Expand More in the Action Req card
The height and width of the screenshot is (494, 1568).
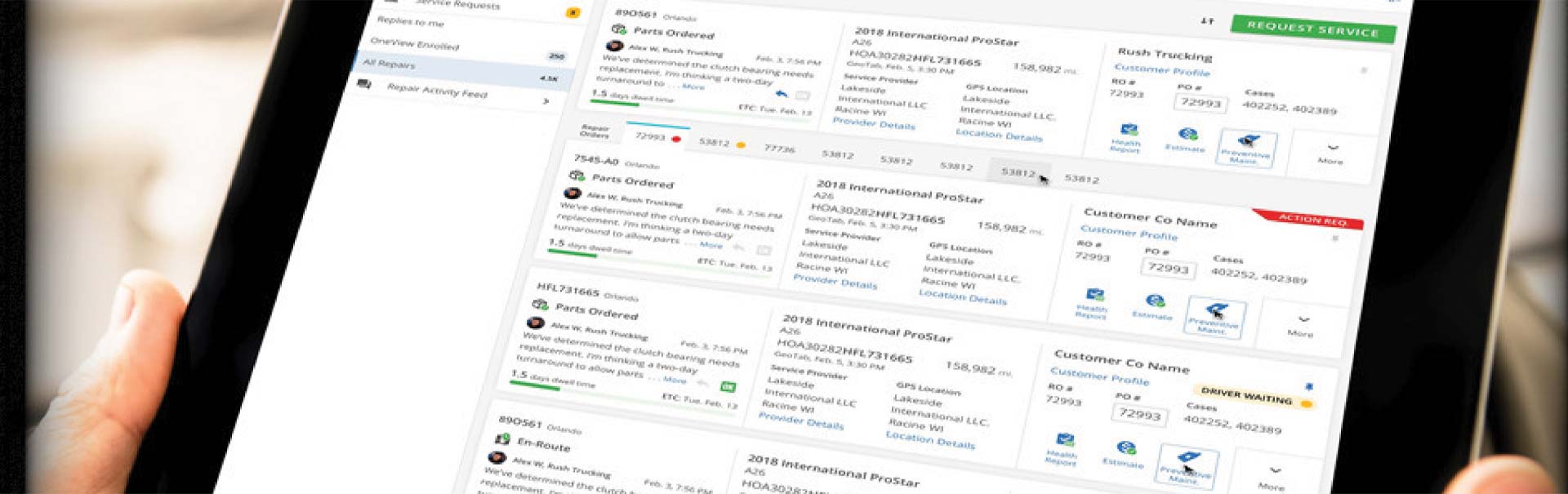coord(1302,325)
